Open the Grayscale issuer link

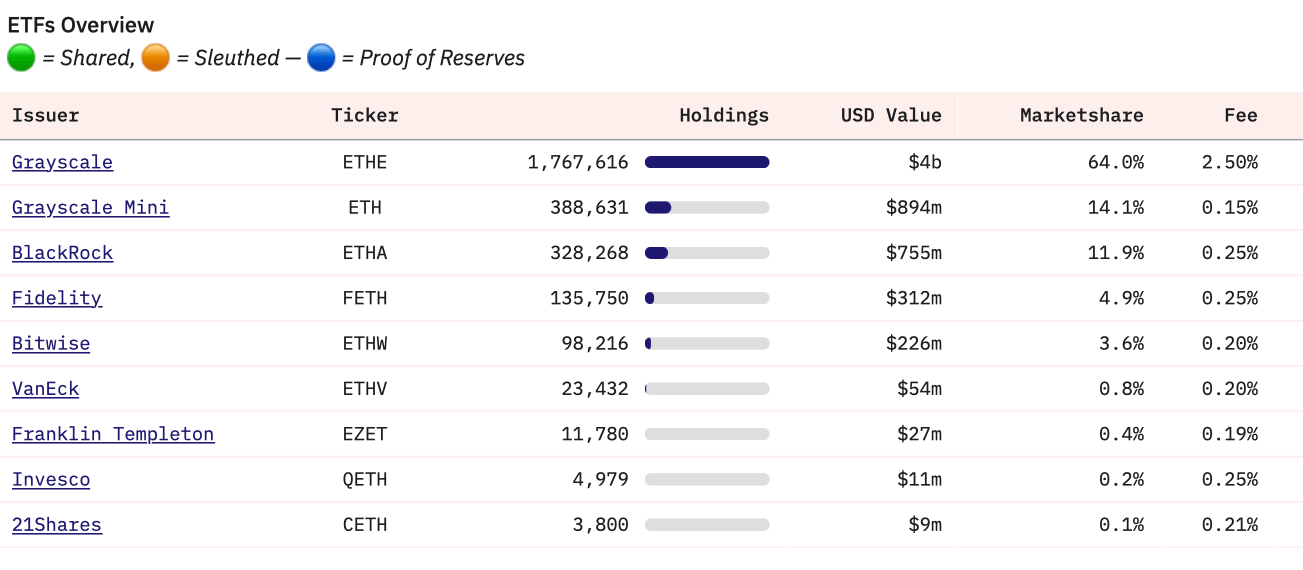click(62, 162)
